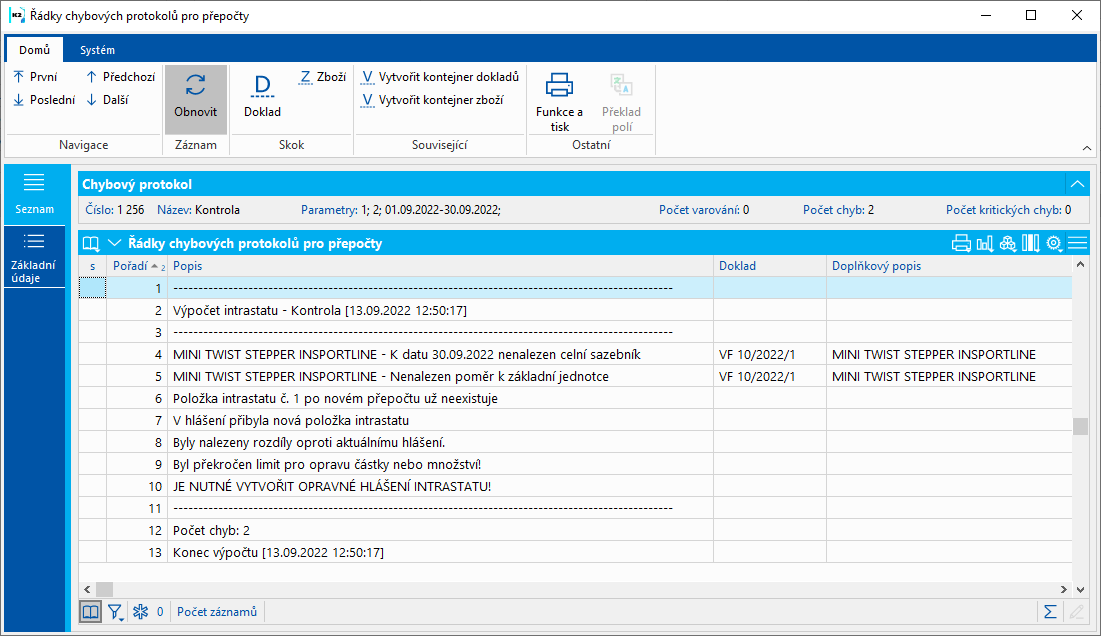Toggle the book icon beside grid title
The image size is (1101, 636).
tap(92, 243)
